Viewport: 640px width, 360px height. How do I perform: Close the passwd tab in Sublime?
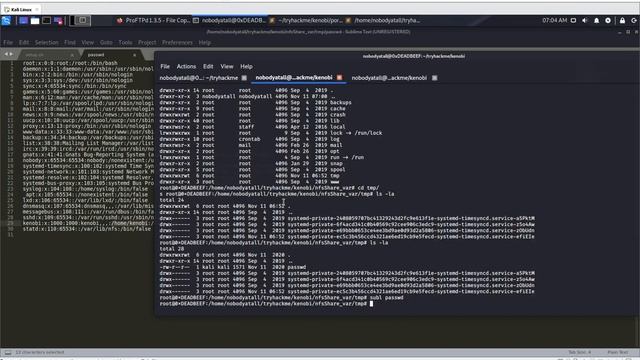[134, 55]
